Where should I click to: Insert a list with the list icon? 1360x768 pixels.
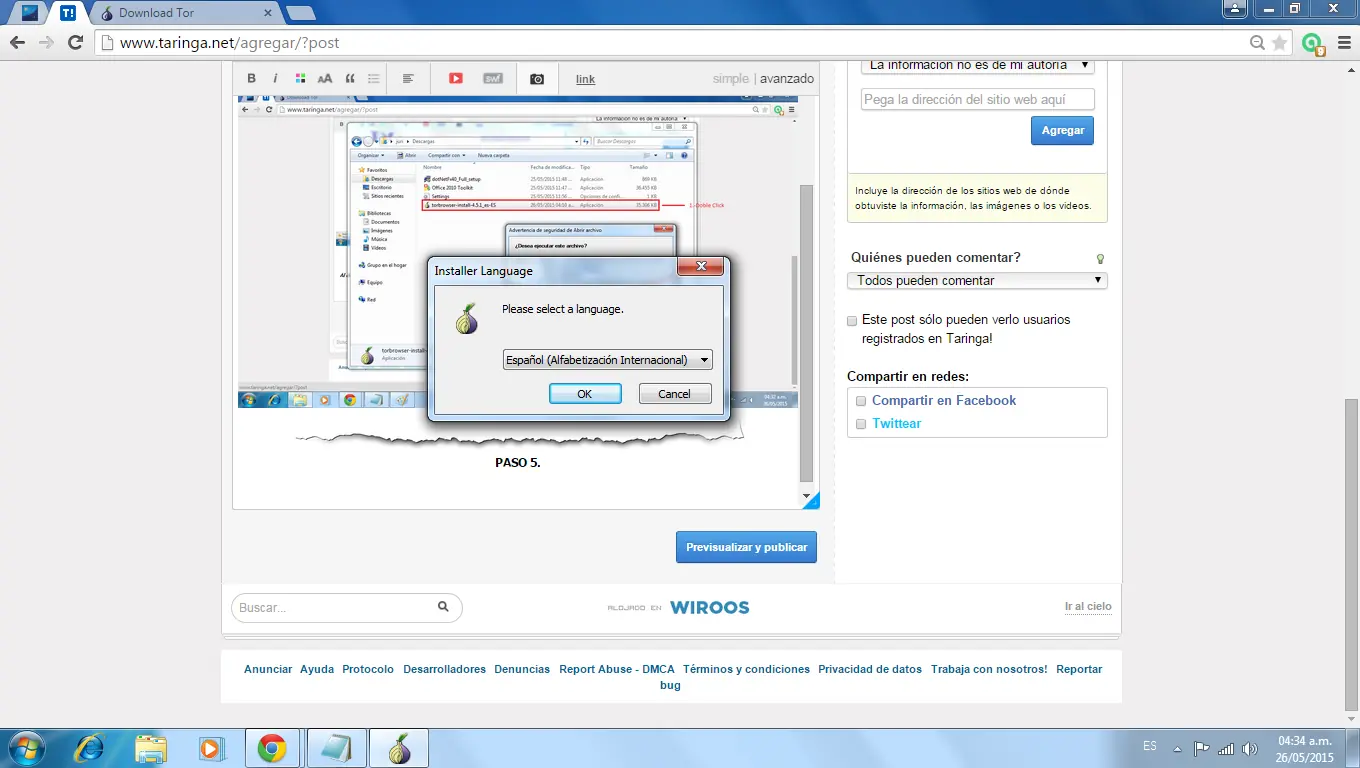[374, 78]
